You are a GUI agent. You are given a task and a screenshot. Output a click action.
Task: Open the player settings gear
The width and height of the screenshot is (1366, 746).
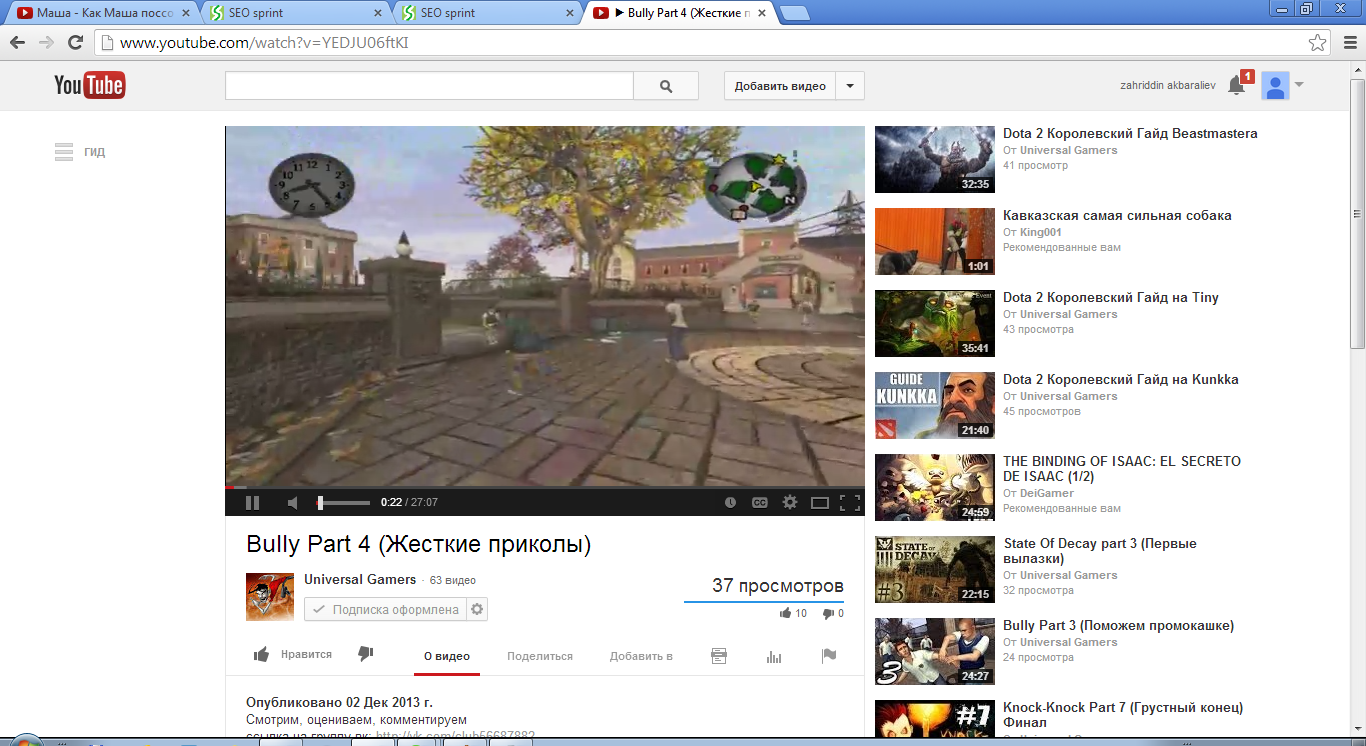[790, 503]
